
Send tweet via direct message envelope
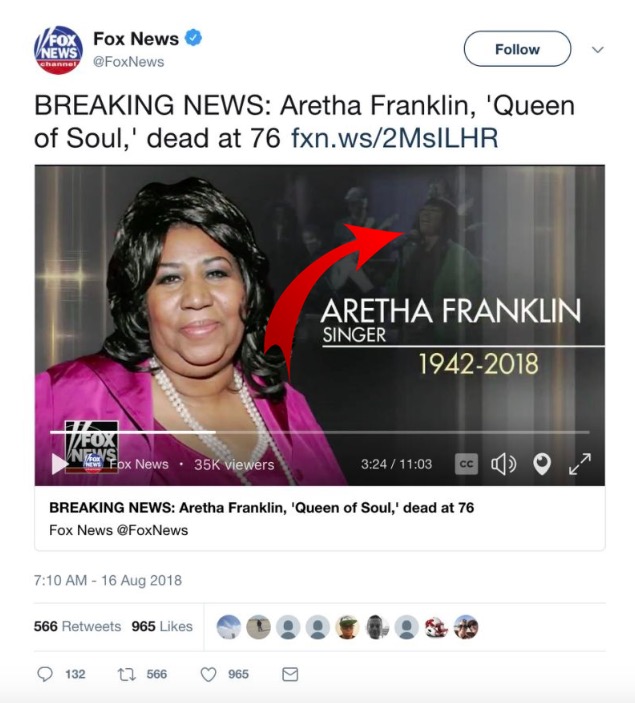[x=290, y=674]
